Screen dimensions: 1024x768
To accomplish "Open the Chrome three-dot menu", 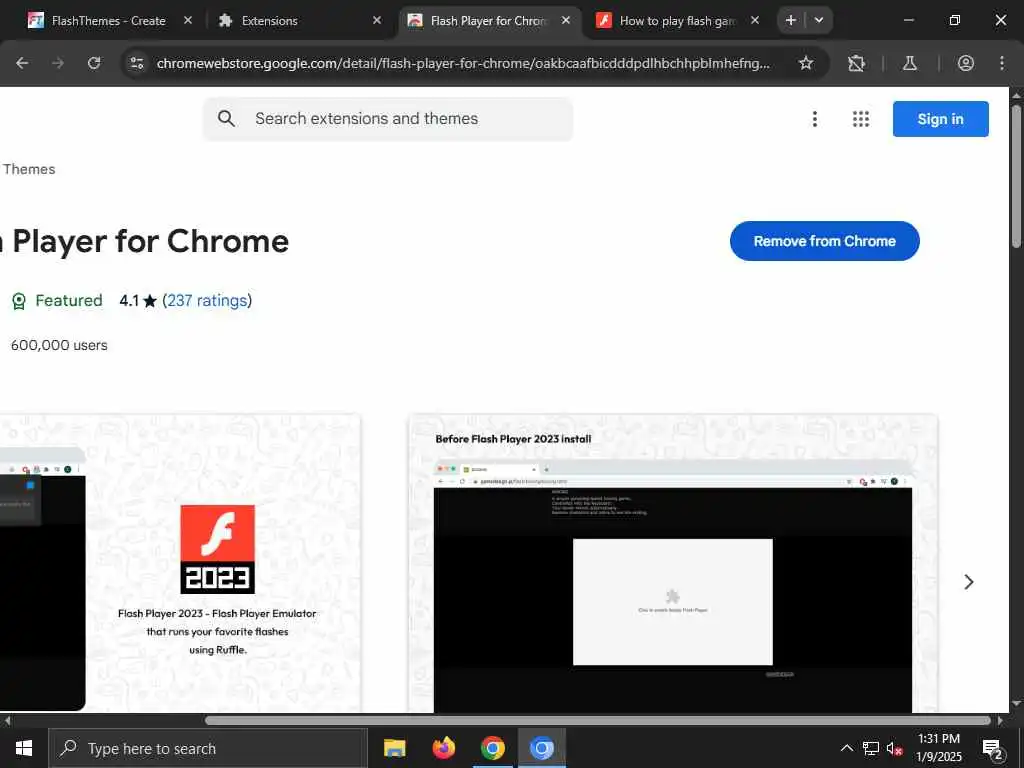I will click(x=1002, y=63).
